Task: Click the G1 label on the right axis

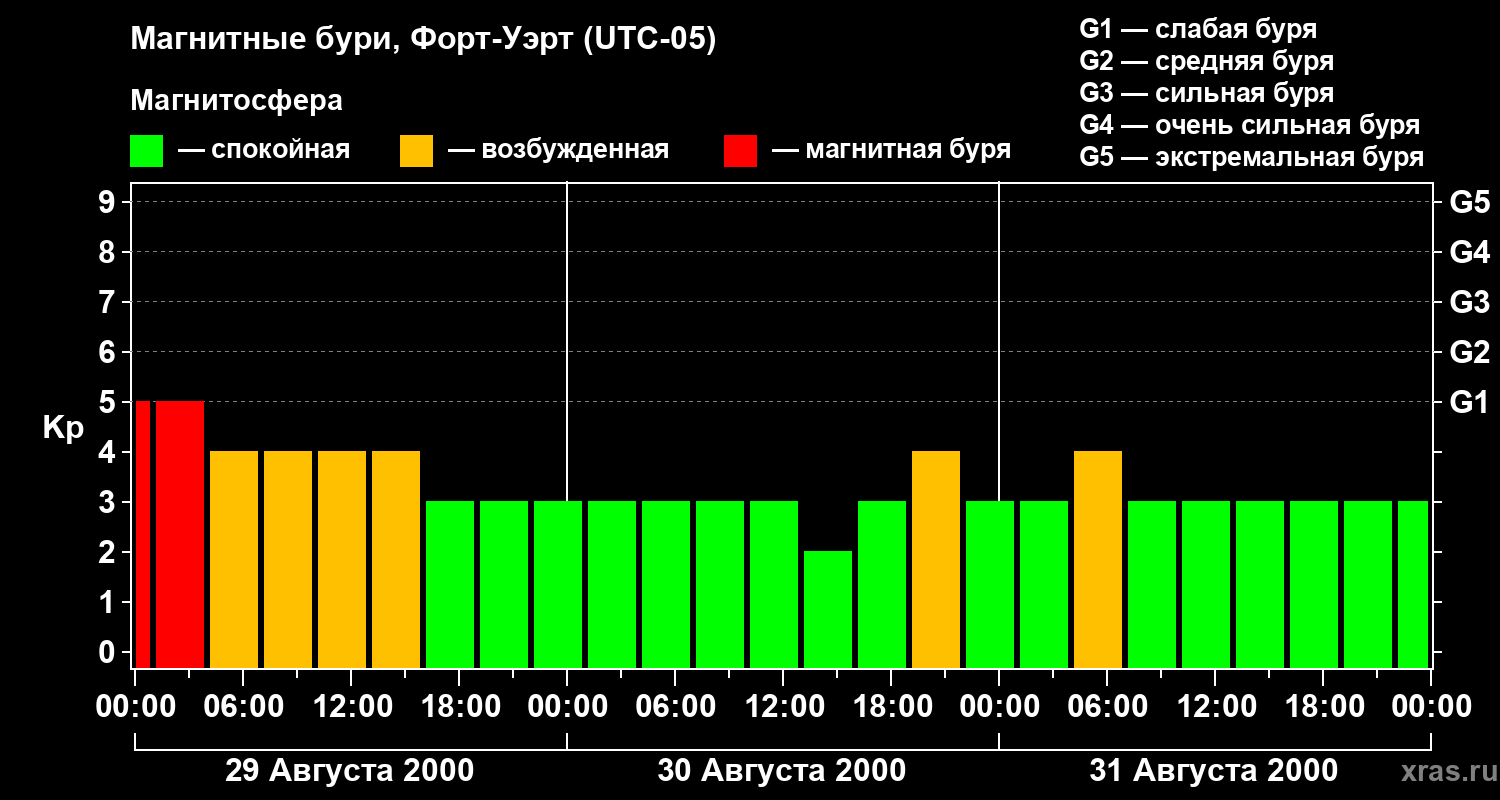Action: (1469, 402)
